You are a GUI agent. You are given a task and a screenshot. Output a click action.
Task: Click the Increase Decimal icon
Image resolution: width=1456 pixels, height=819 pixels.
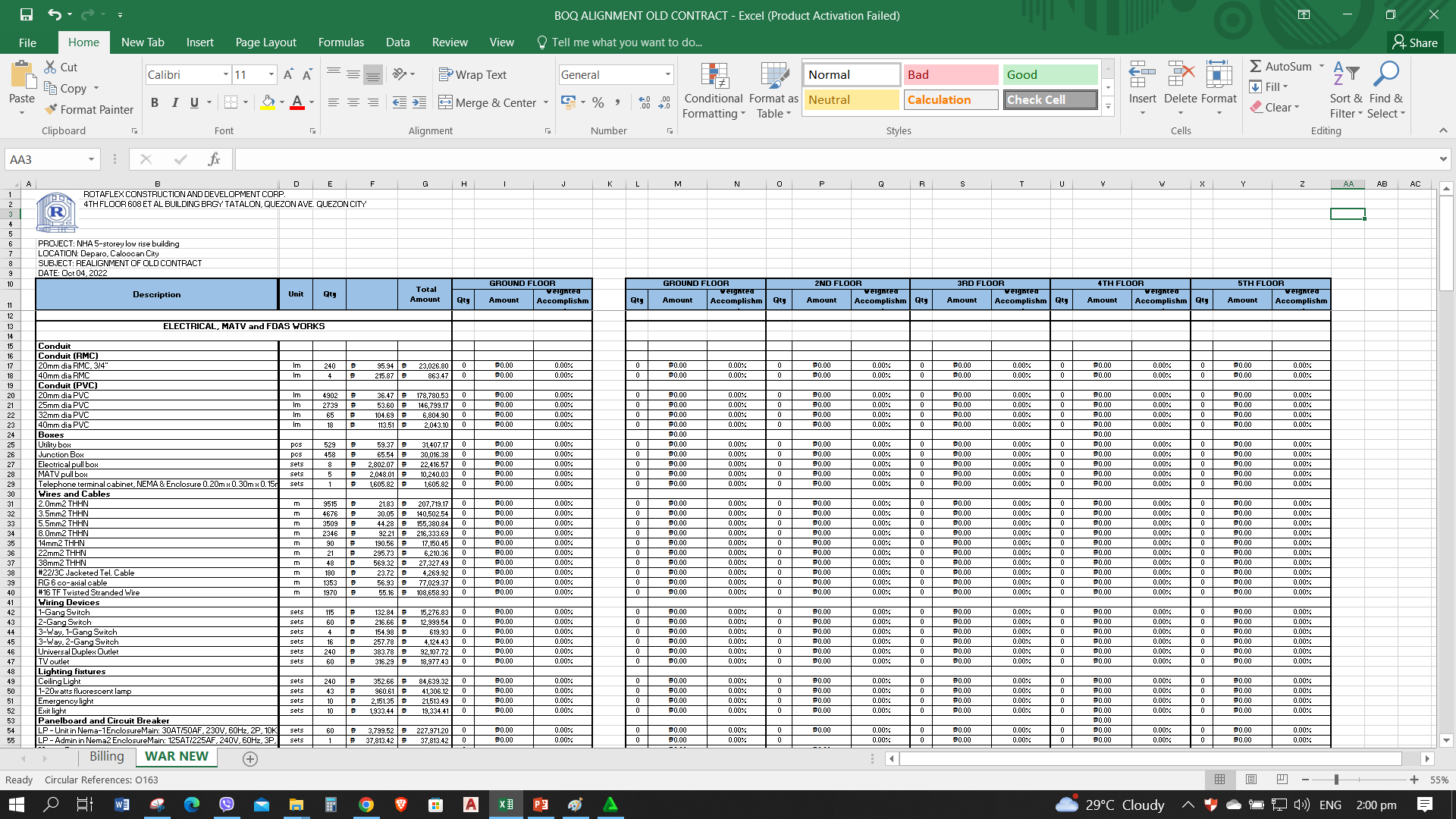point(645,102)
